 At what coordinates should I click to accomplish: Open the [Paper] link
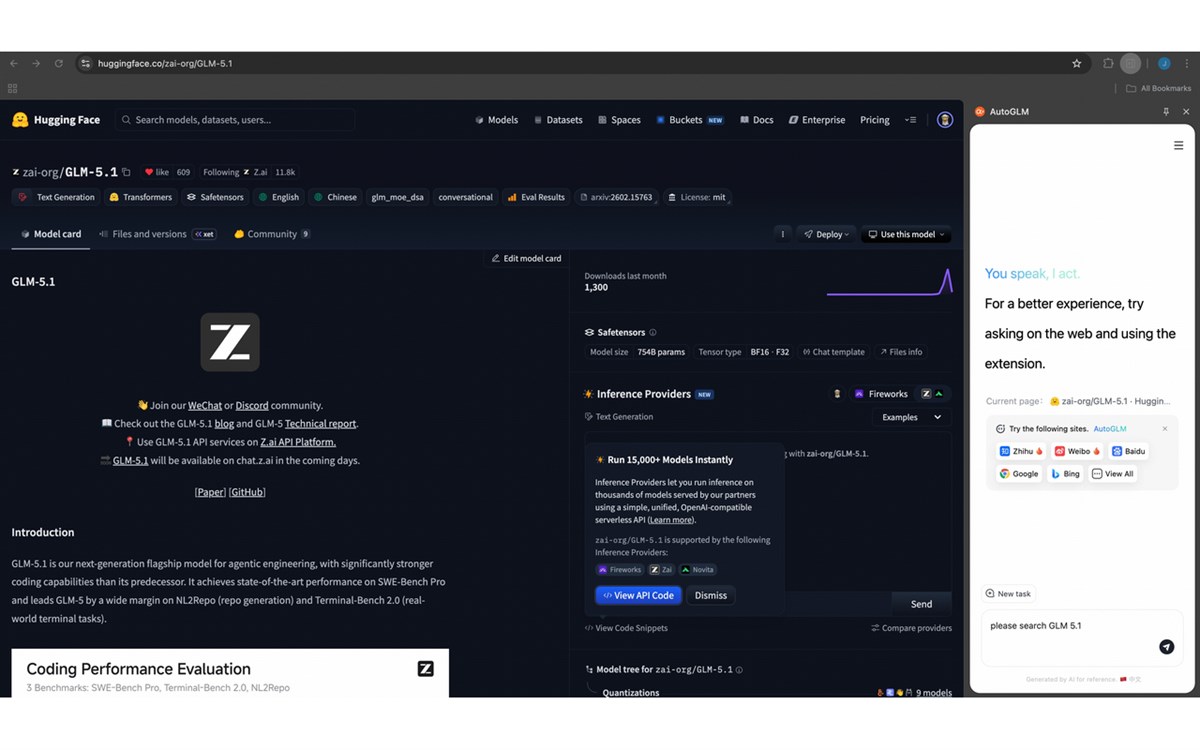click(210, 492)
